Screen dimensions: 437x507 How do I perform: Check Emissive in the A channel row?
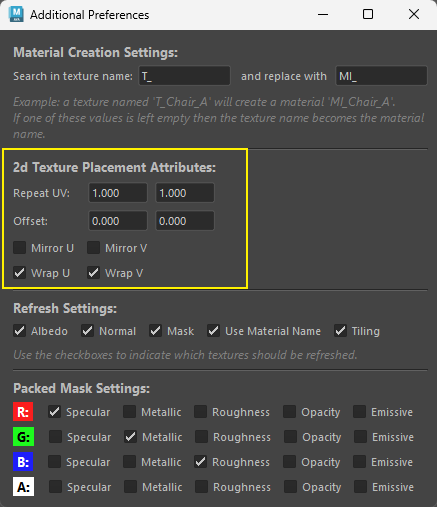pyautogui.click(x=360, y=487)
